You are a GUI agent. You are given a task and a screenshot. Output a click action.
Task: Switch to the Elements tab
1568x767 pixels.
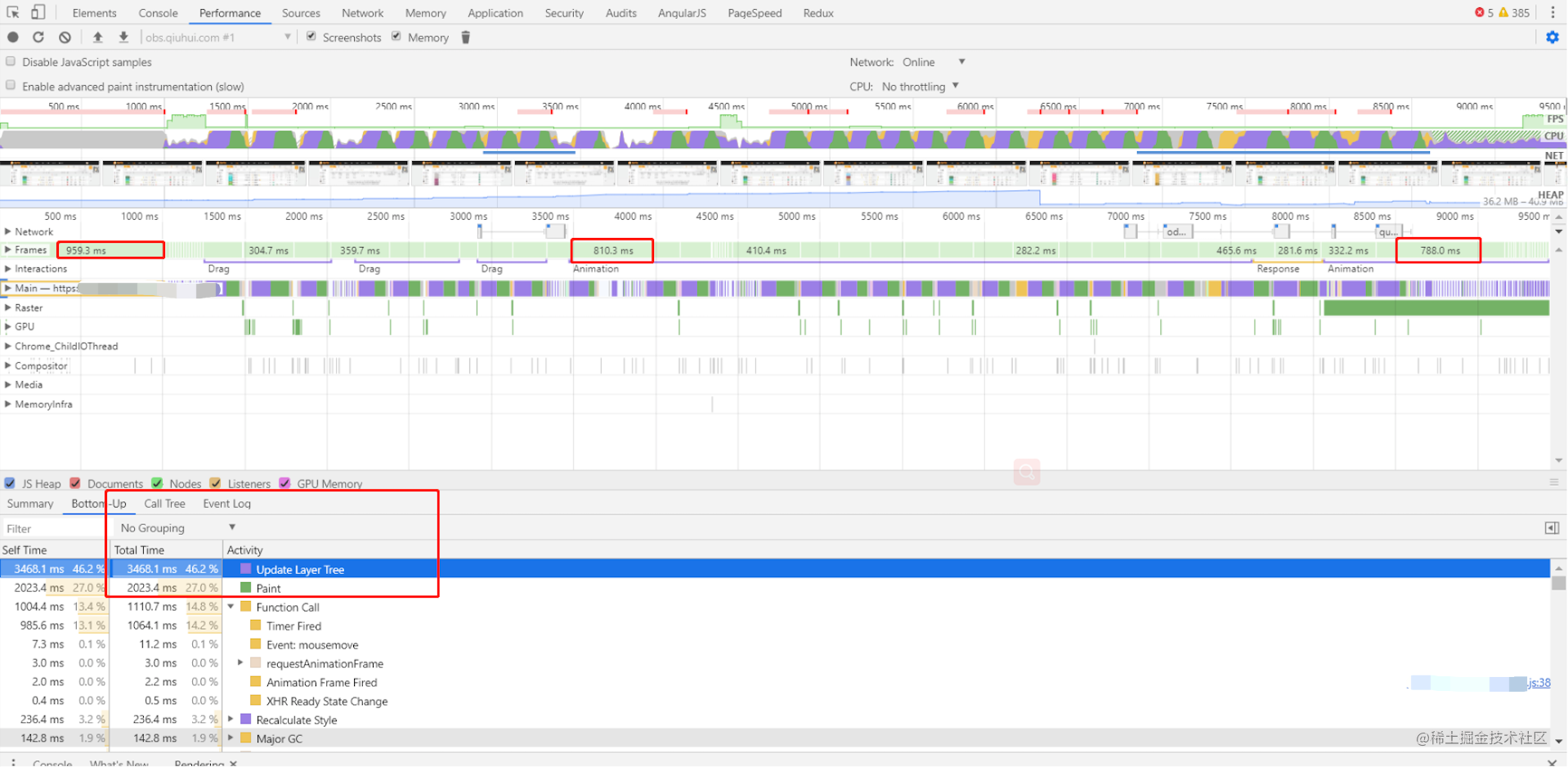[x=94, y=13]
